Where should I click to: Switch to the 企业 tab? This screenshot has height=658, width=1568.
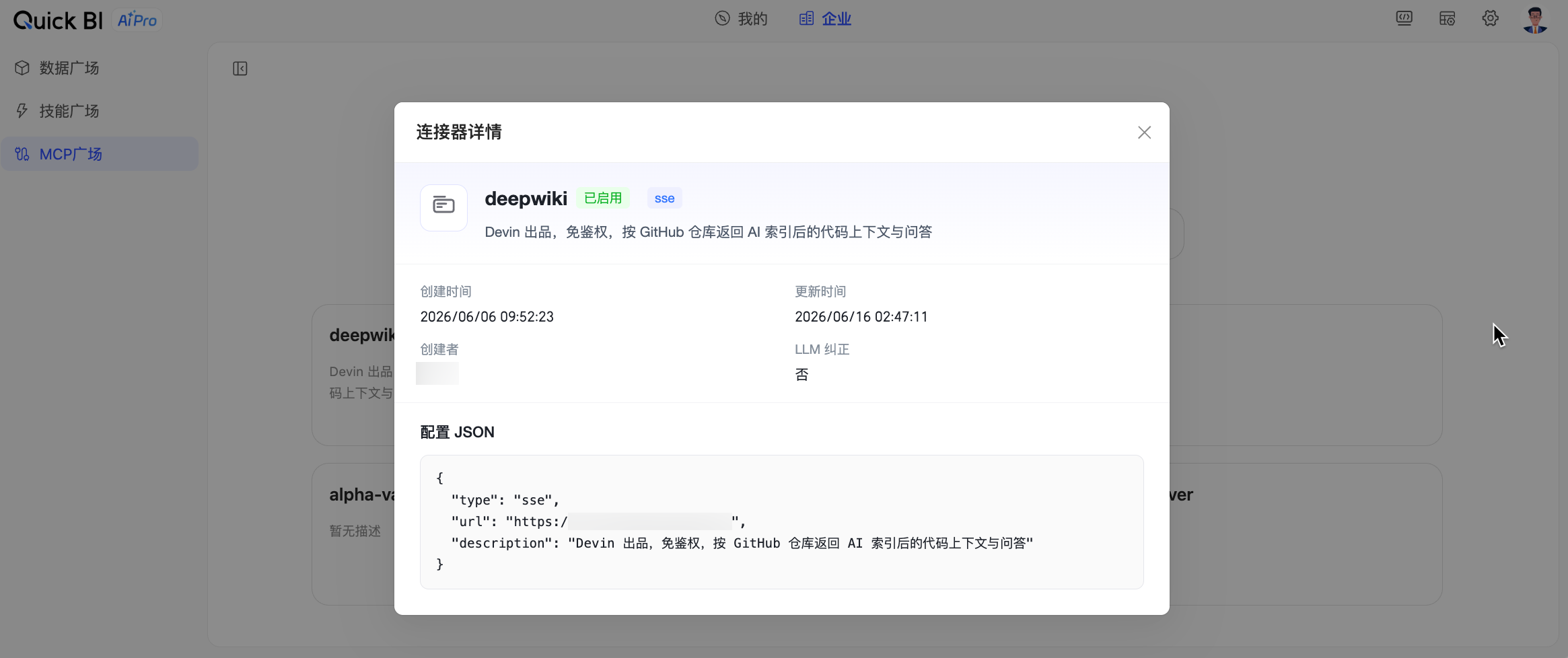825,18
